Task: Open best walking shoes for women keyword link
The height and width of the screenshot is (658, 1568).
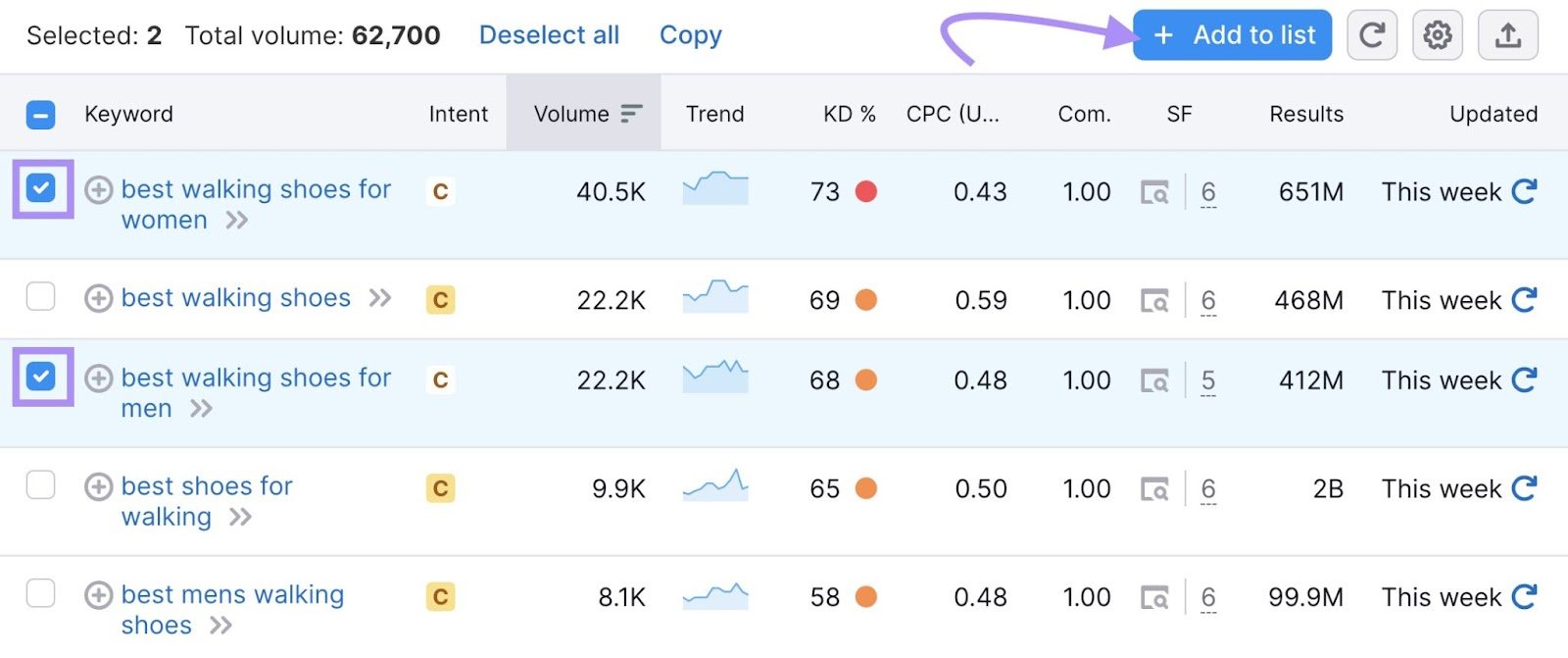Action: [256, 204]
